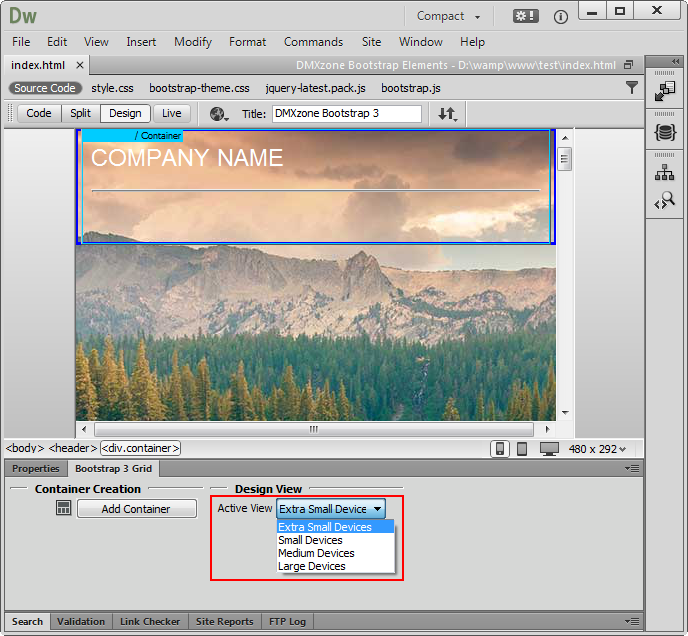Choose Small Devices option
This screenshot has height=636, width=688.
(x=335, y=540)
